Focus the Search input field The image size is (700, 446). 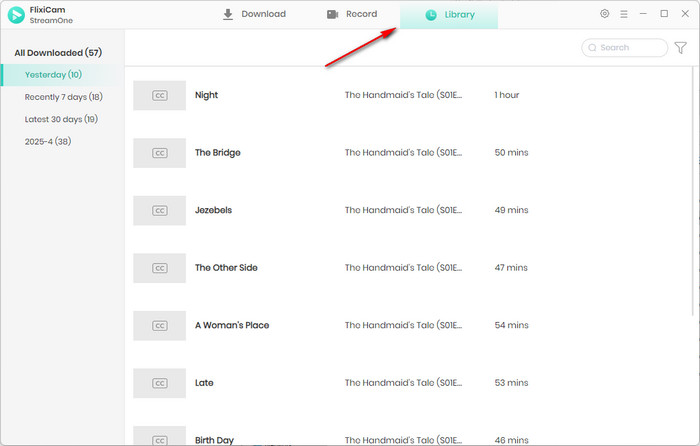[x=625, y=48]
